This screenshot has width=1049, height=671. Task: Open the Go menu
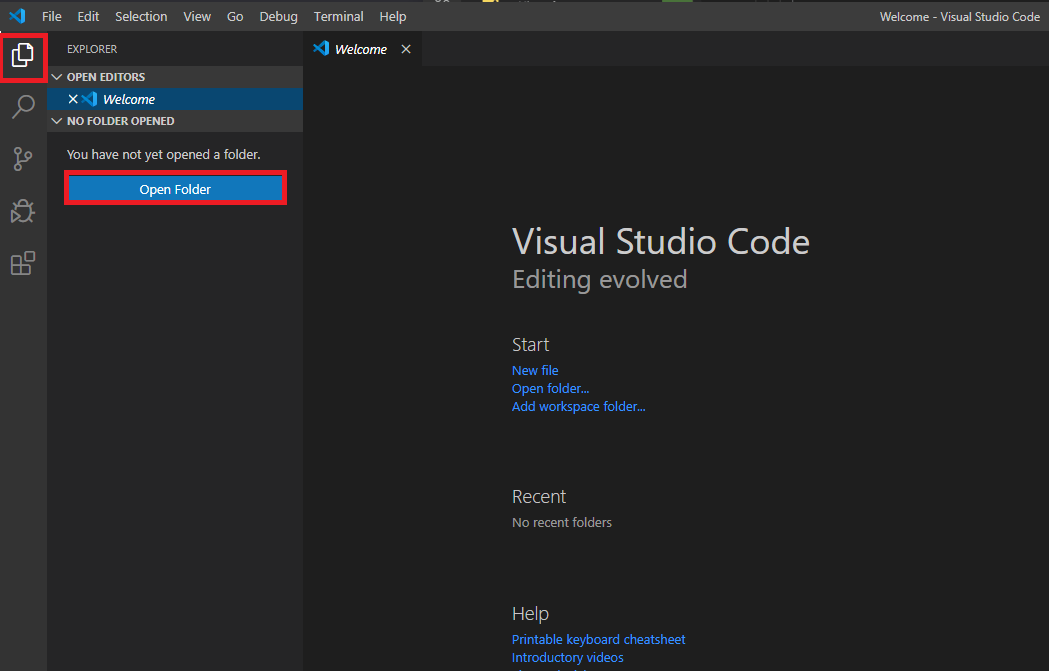[235, 17]
